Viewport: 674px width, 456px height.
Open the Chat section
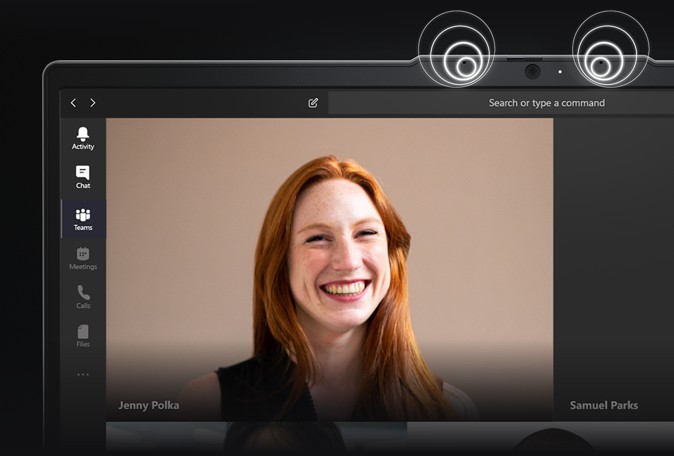point(83,177)
